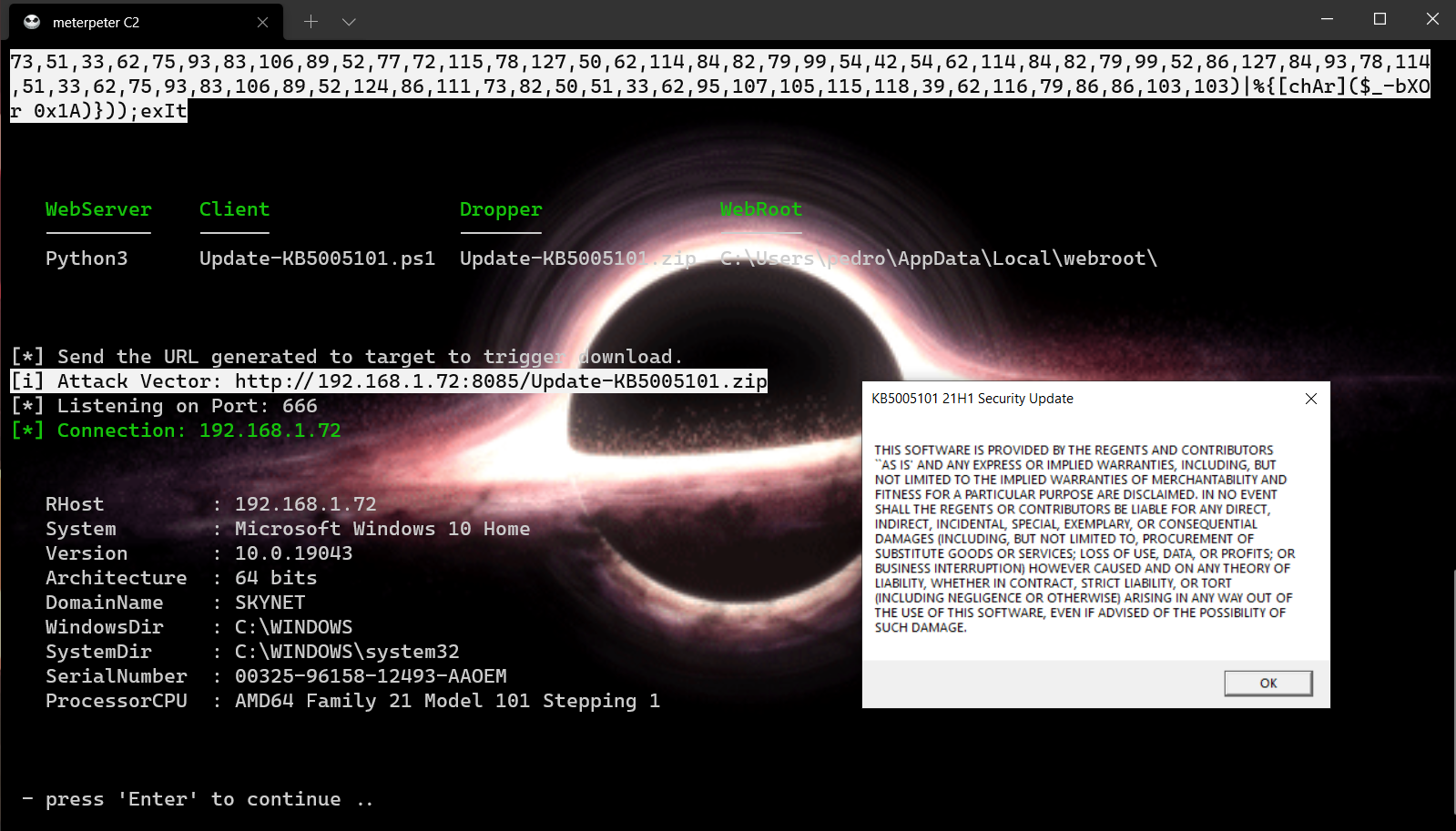Screen dimensions: 1456x831
Task: Click the WebServer column header
Action: (98, 209)
